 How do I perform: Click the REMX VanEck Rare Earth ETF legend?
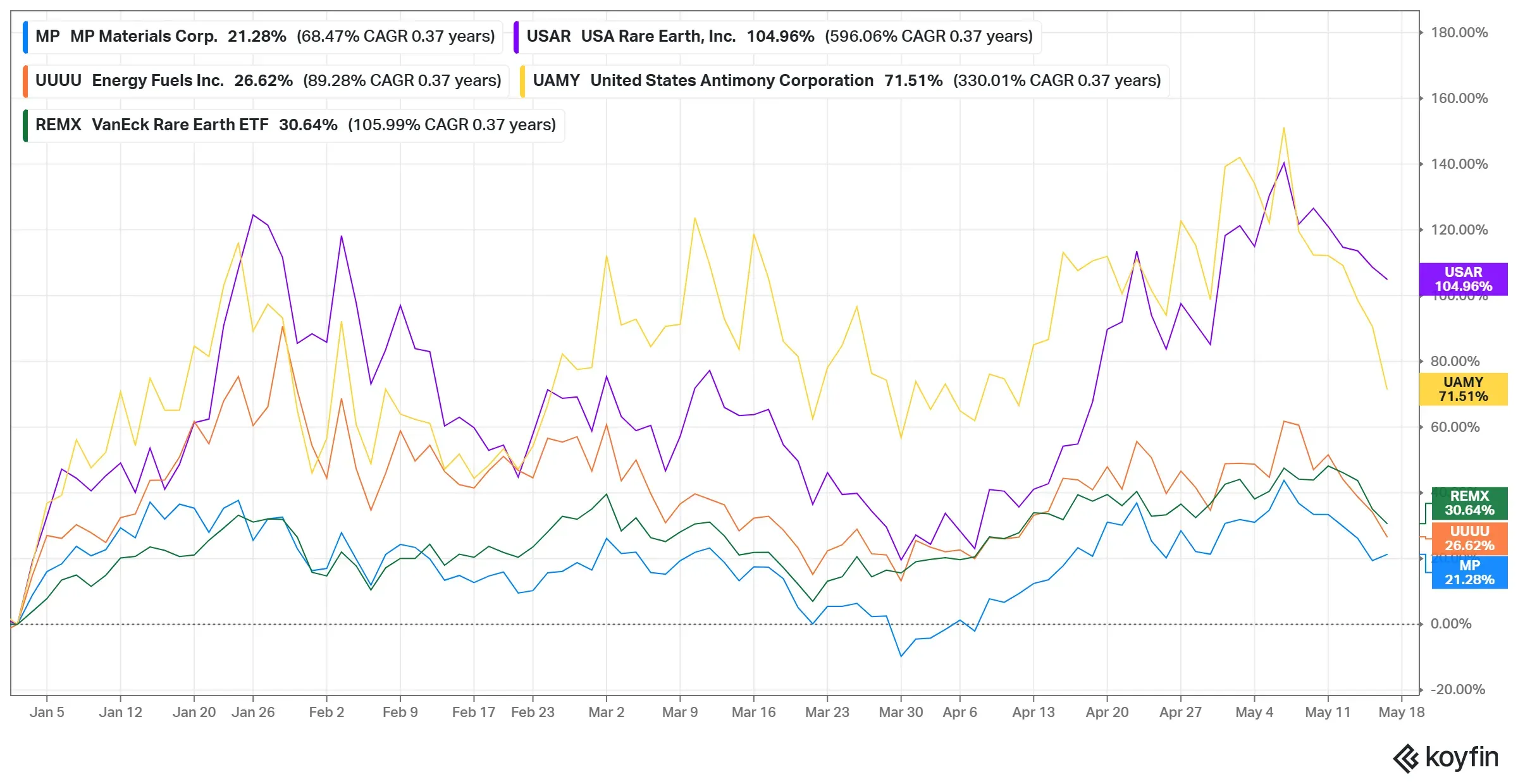[x=293, y=125]
